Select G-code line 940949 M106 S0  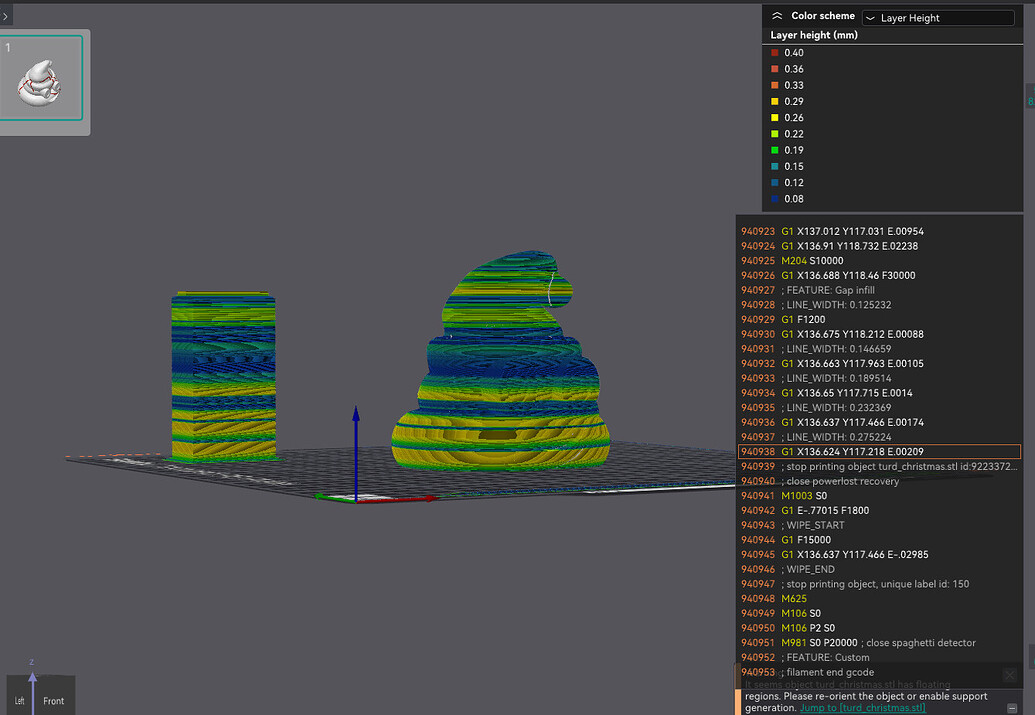tap(879, 613)
